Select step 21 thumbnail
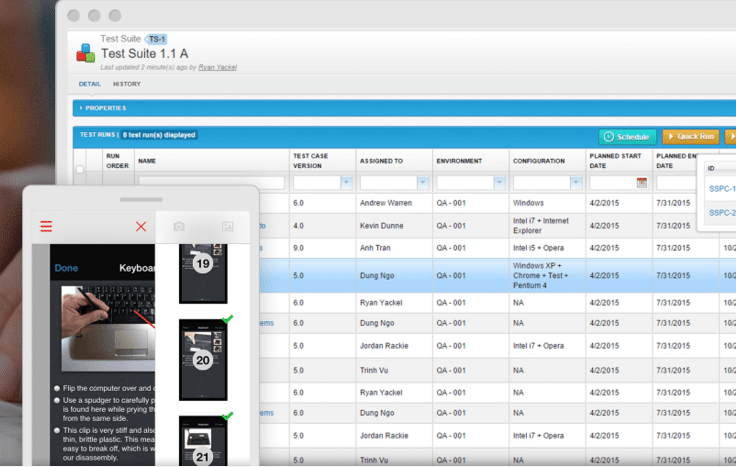The width and height of the screenshot is (736, 467). 203,441
